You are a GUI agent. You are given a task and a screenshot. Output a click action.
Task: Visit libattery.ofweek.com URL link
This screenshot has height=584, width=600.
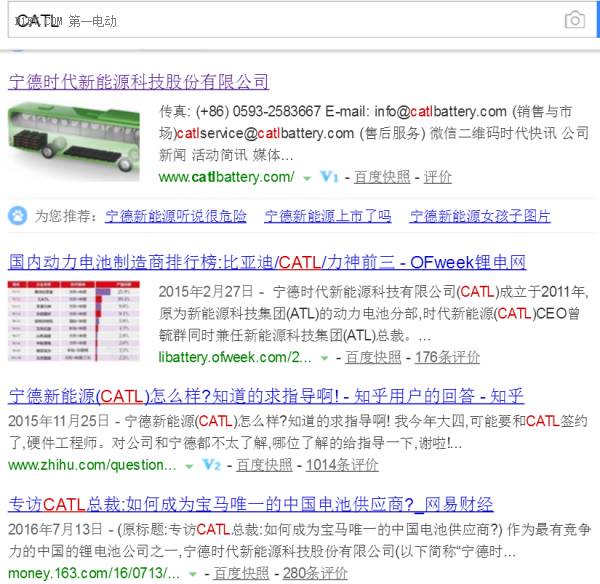(235, 357)
